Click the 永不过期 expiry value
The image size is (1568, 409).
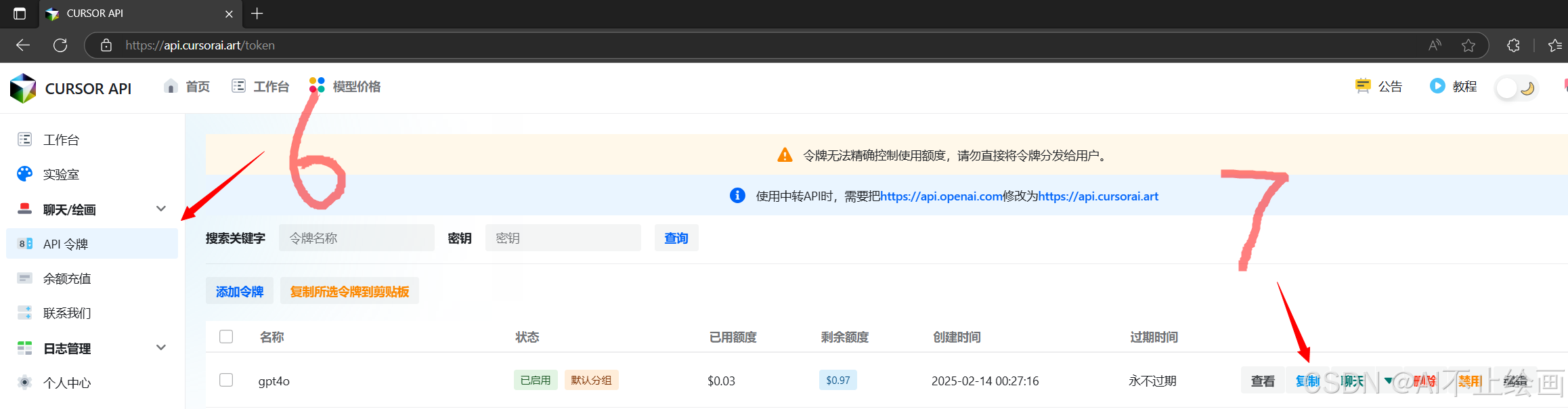[1152, 381]
